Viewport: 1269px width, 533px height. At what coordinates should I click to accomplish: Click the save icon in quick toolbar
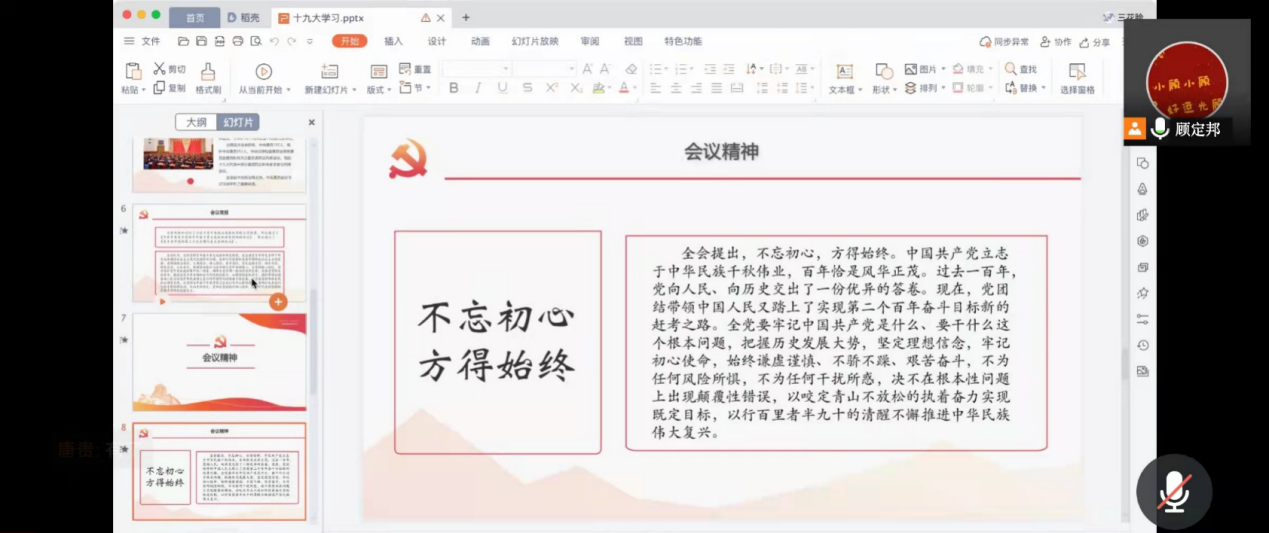201,41
